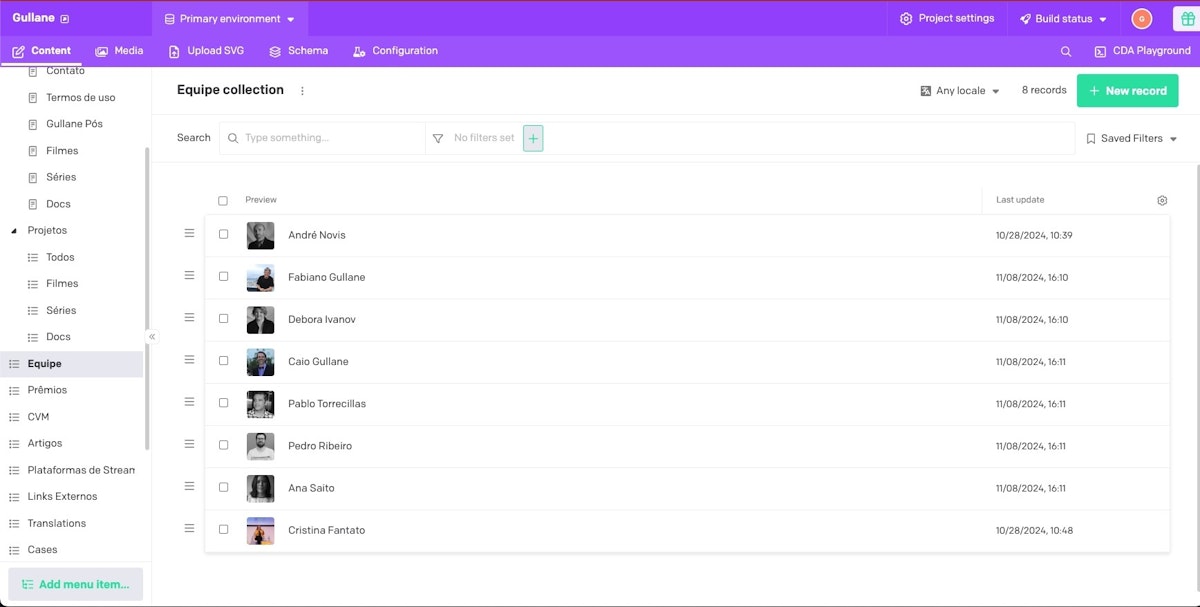The height and width of the screenshot is (607, 1200).
Task: Open the Upload SVG tab
Action: click(206, 51)
